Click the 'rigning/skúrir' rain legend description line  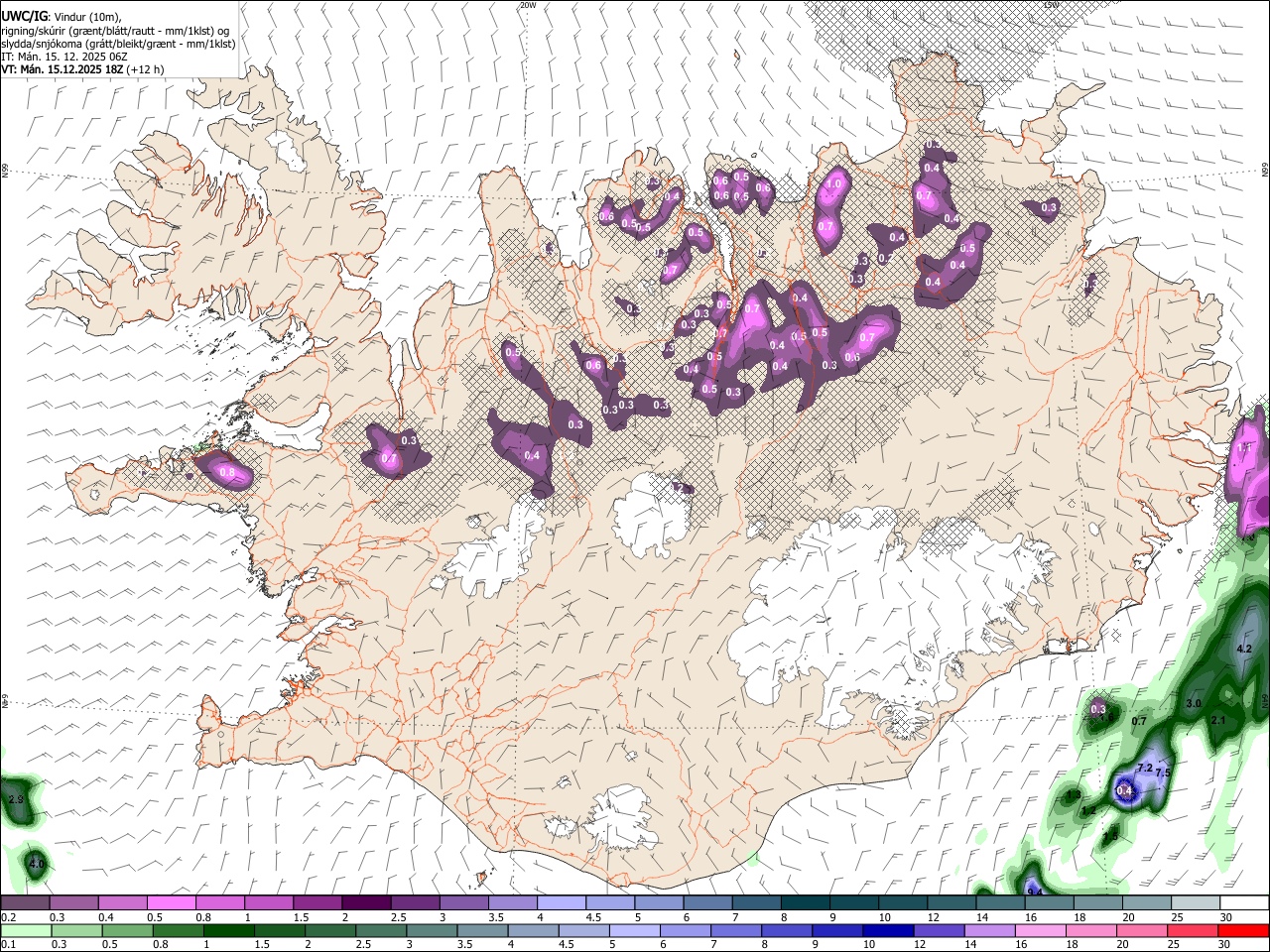(x=114, y=31)
